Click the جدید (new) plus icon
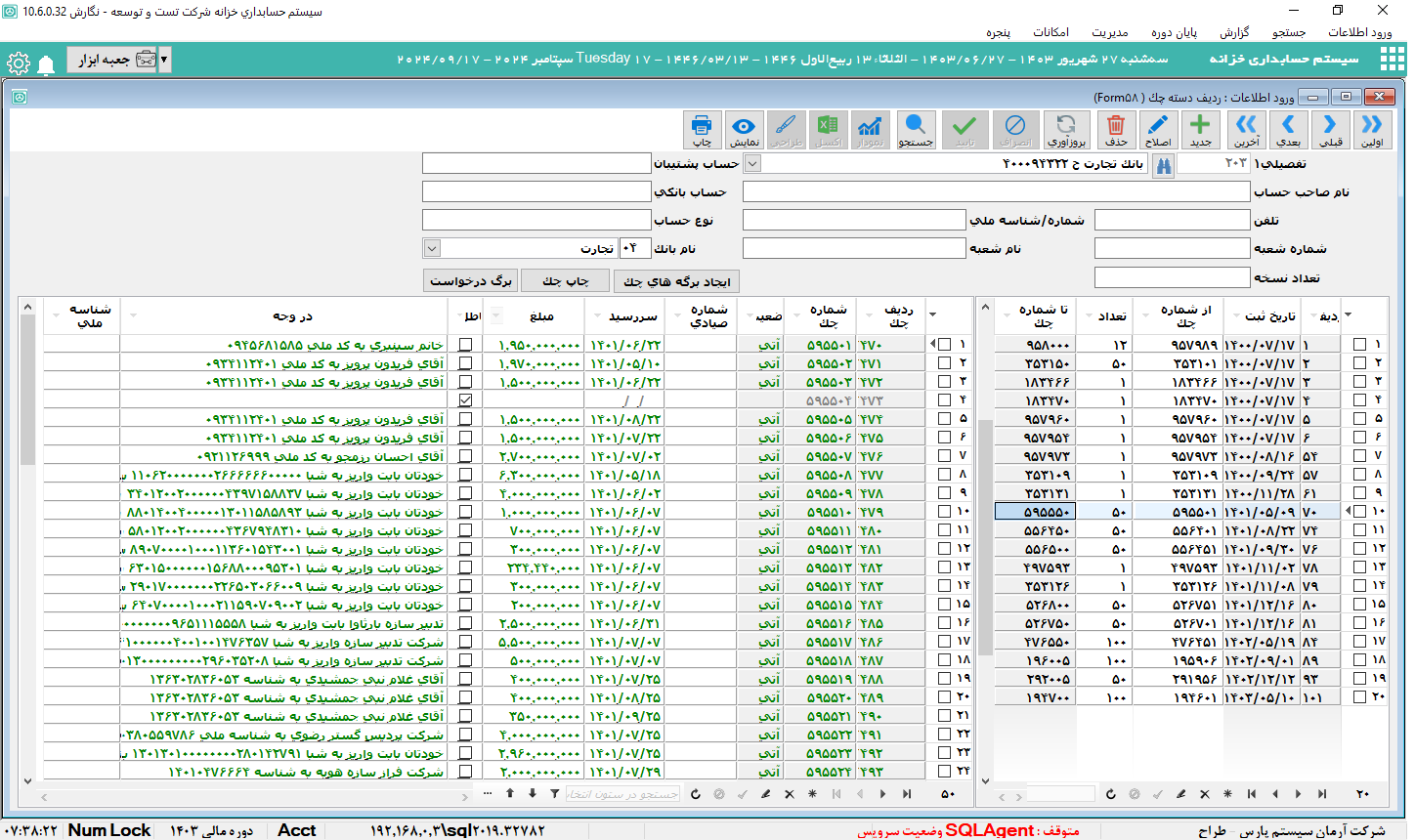The width and height of the screenshot is (1415, 840). tap(1200, 130)
